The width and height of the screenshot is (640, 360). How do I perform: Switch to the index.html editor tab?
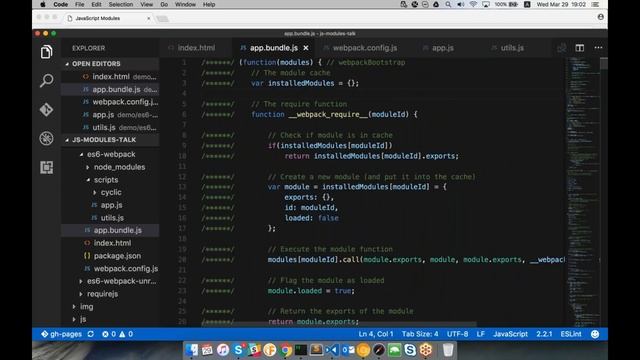pos(196,48)
